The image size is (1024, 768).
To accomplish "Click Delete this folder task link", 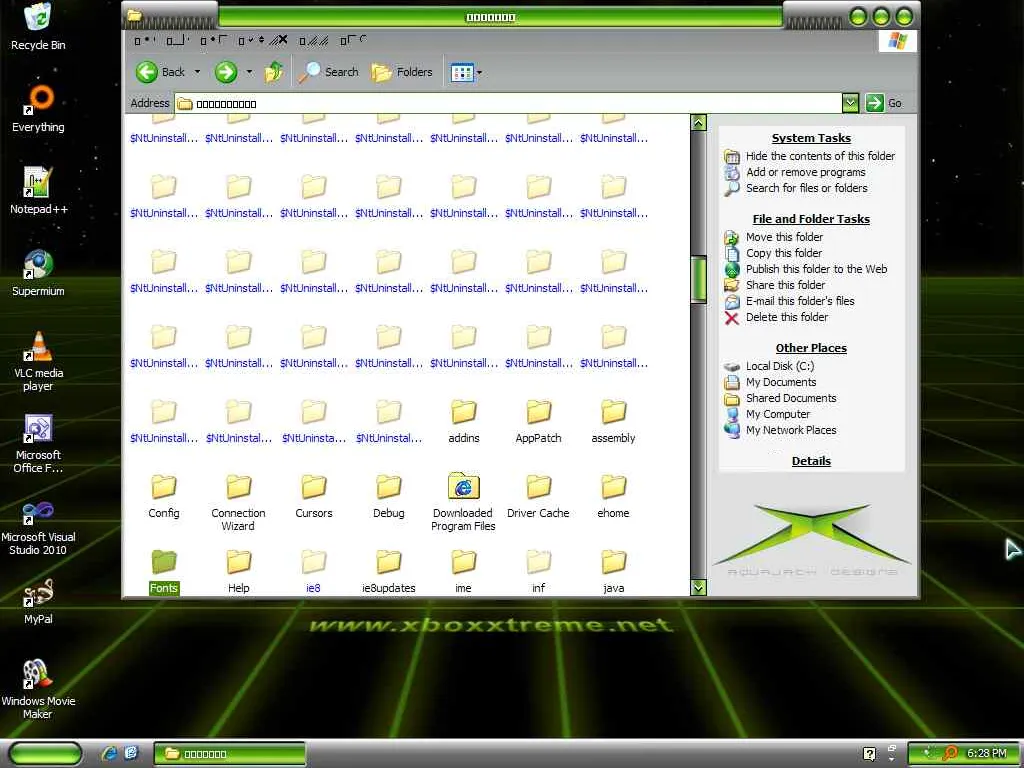I will pos(786,317).
